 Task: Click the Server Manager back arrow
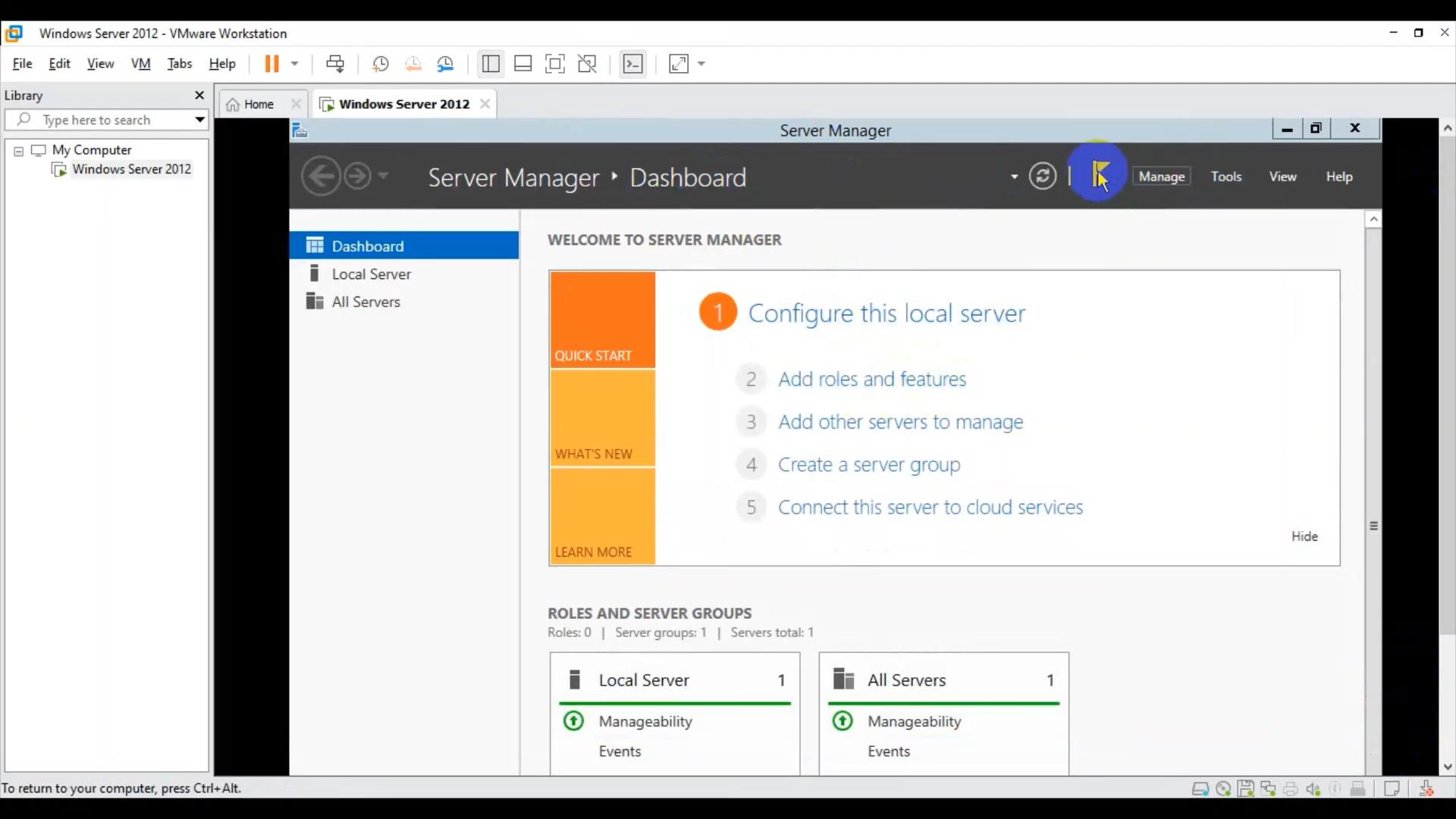tap(321, 177)
